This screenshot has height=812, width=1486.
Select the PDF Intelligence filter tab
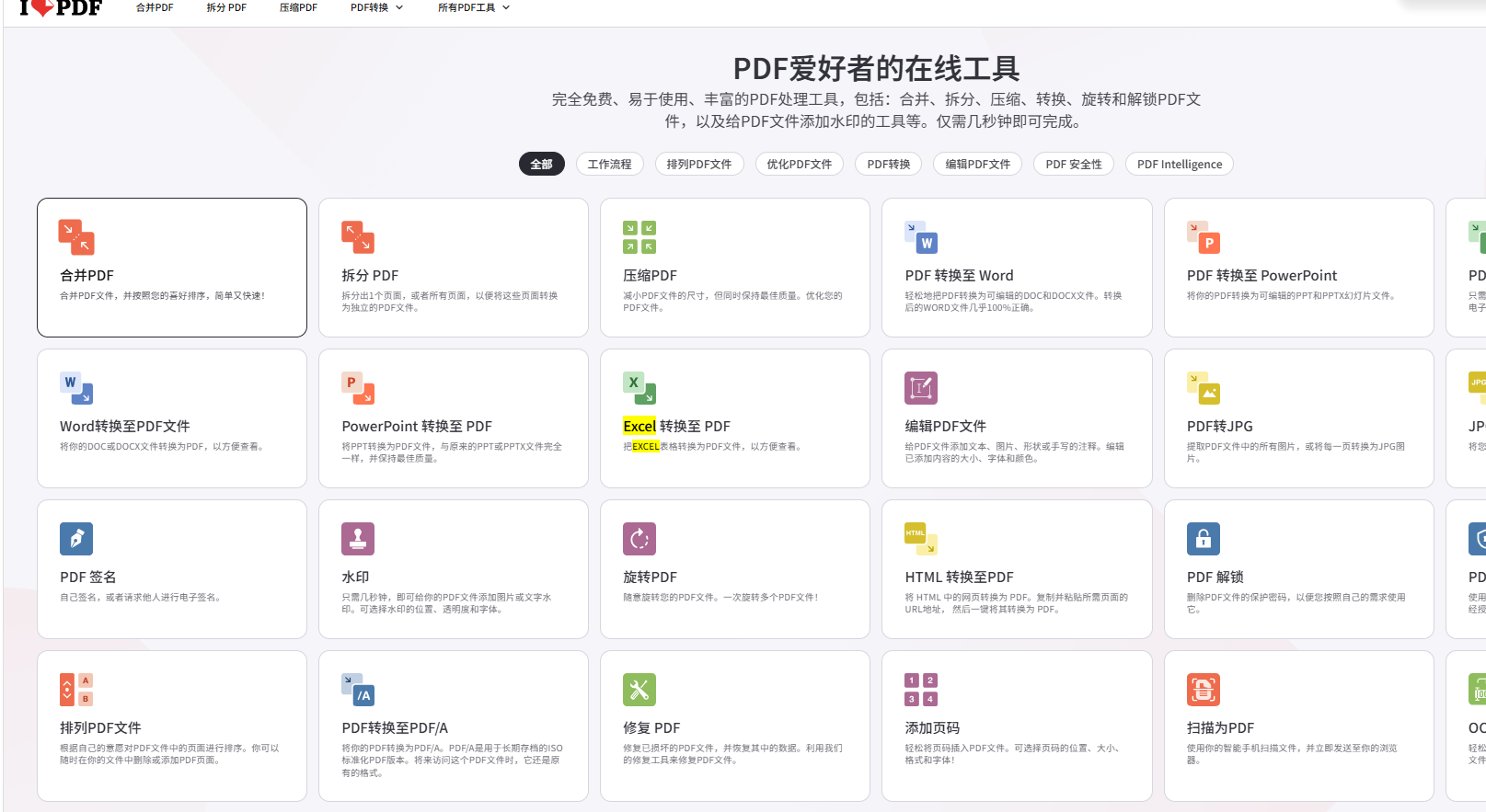pos(1180,164)
